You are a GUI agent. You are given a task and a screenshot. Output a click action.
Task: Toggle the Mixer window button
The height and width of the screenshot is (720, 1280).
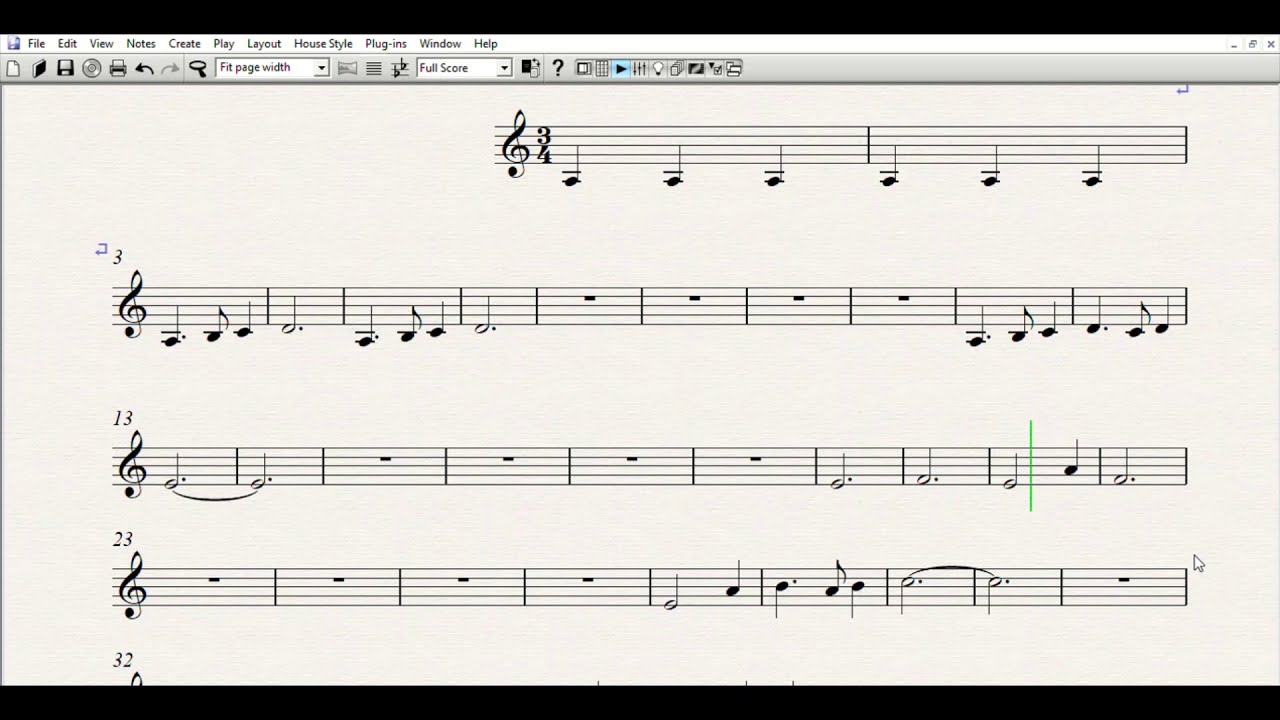pyautogui.click(x=640, y=68)
